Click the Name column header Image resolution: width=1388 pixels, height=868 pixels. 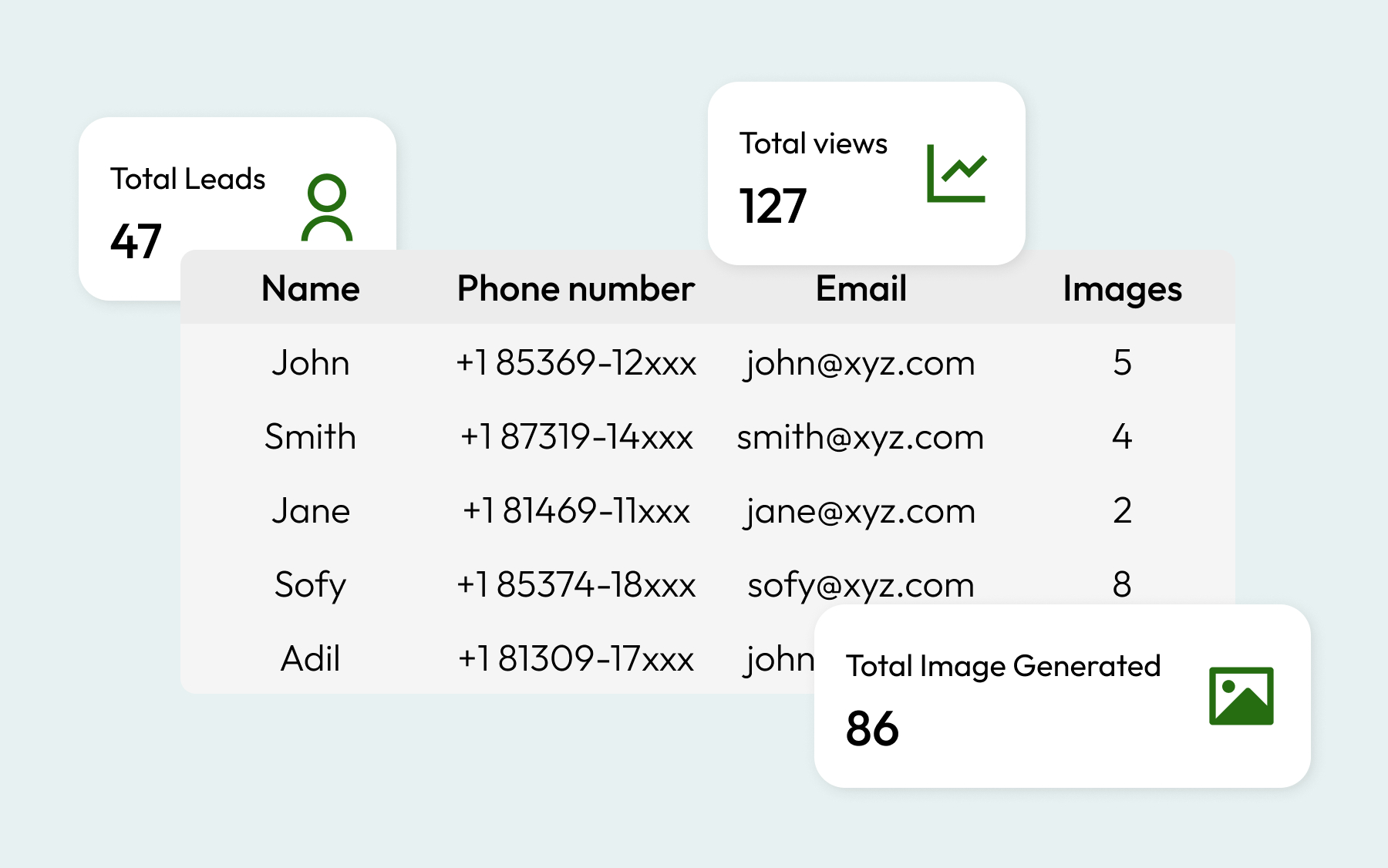(x=310, y=289)
